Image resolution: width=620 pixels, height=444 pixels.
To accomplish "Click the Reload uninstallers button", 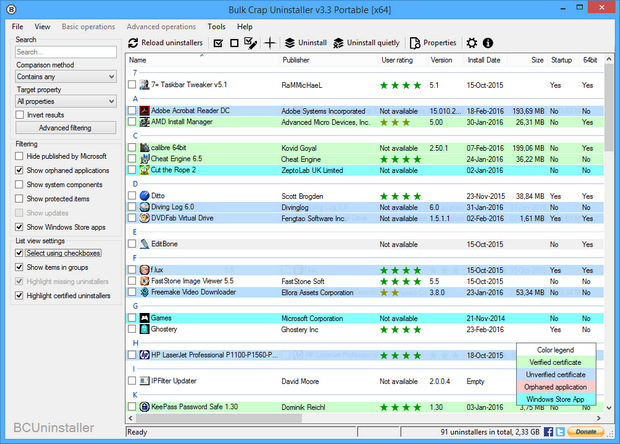I will (166, 43).
